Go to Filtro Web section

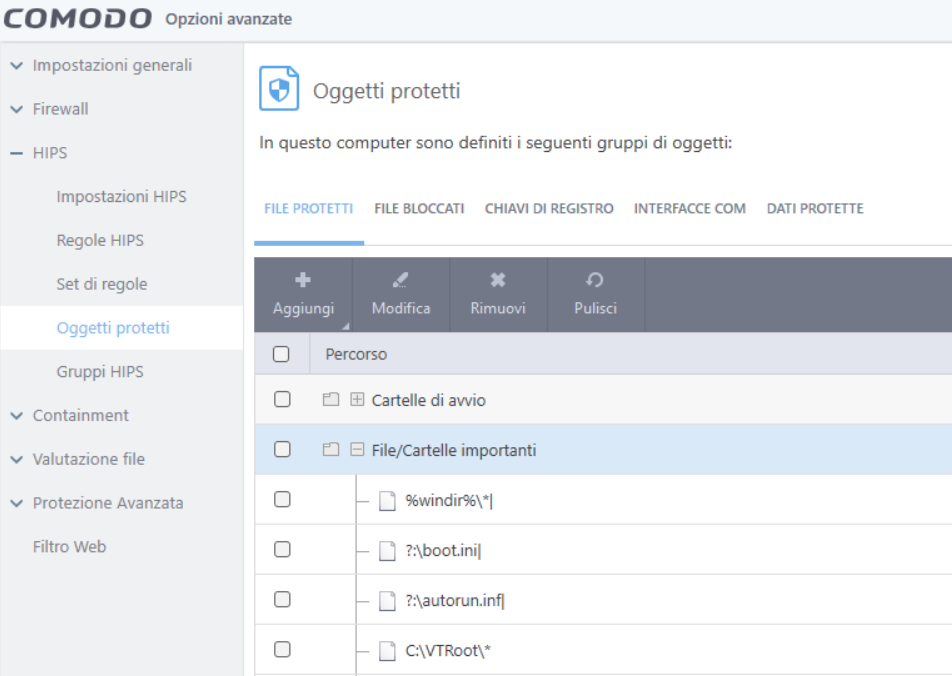(x=69, y=547)
